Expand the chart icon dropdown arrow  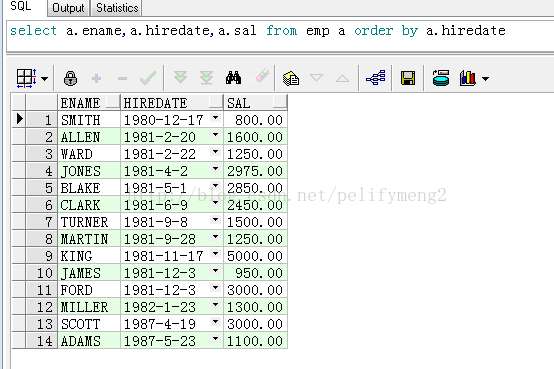(x=486, y=78)
